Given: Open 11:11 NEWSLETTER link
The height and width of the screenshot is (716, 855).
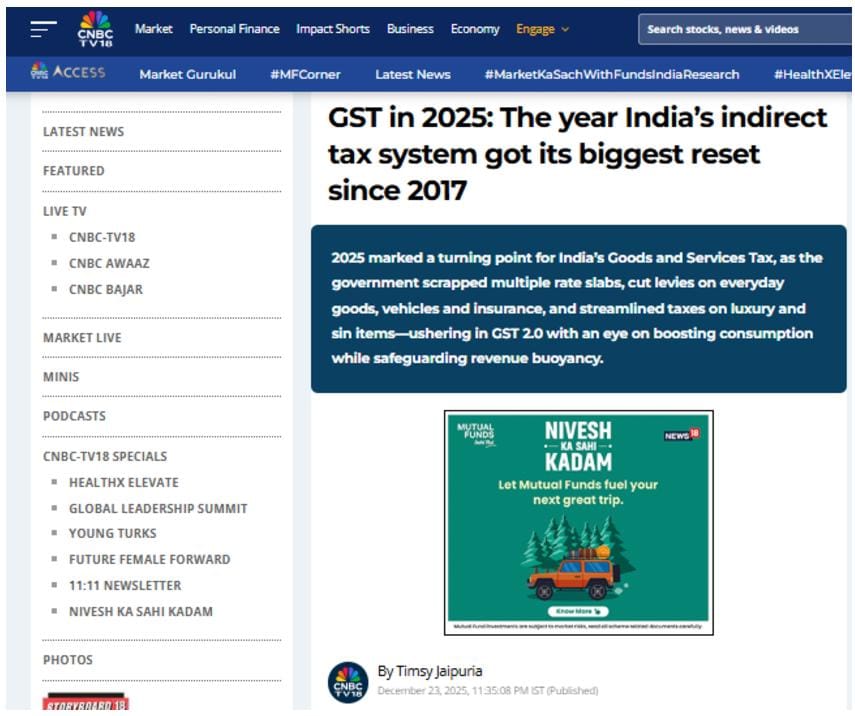Looking at the screenshot, I should 125,586.
